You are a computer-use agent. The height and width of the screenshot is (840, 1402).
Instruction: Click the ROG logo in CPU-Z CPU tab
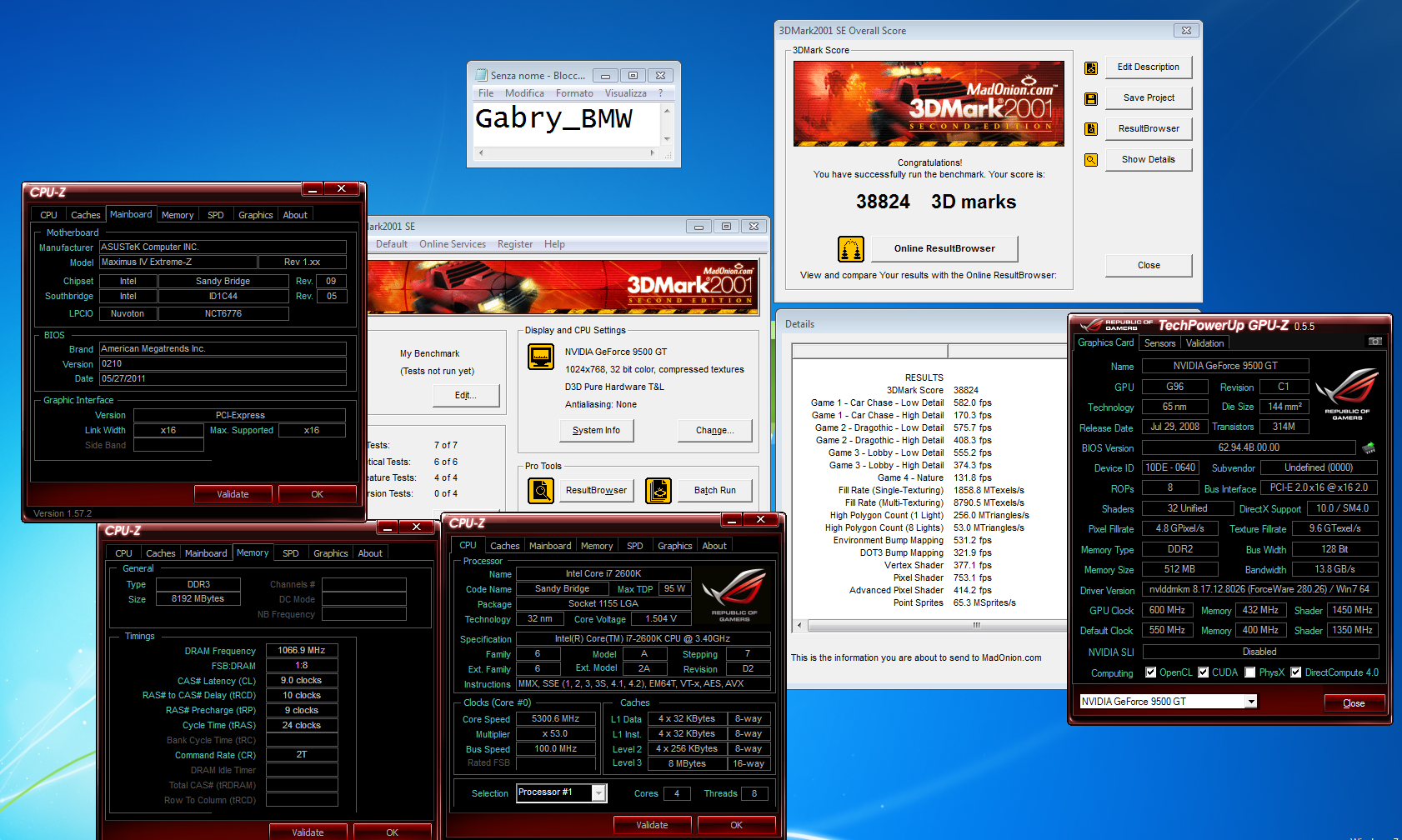(734, 595)
